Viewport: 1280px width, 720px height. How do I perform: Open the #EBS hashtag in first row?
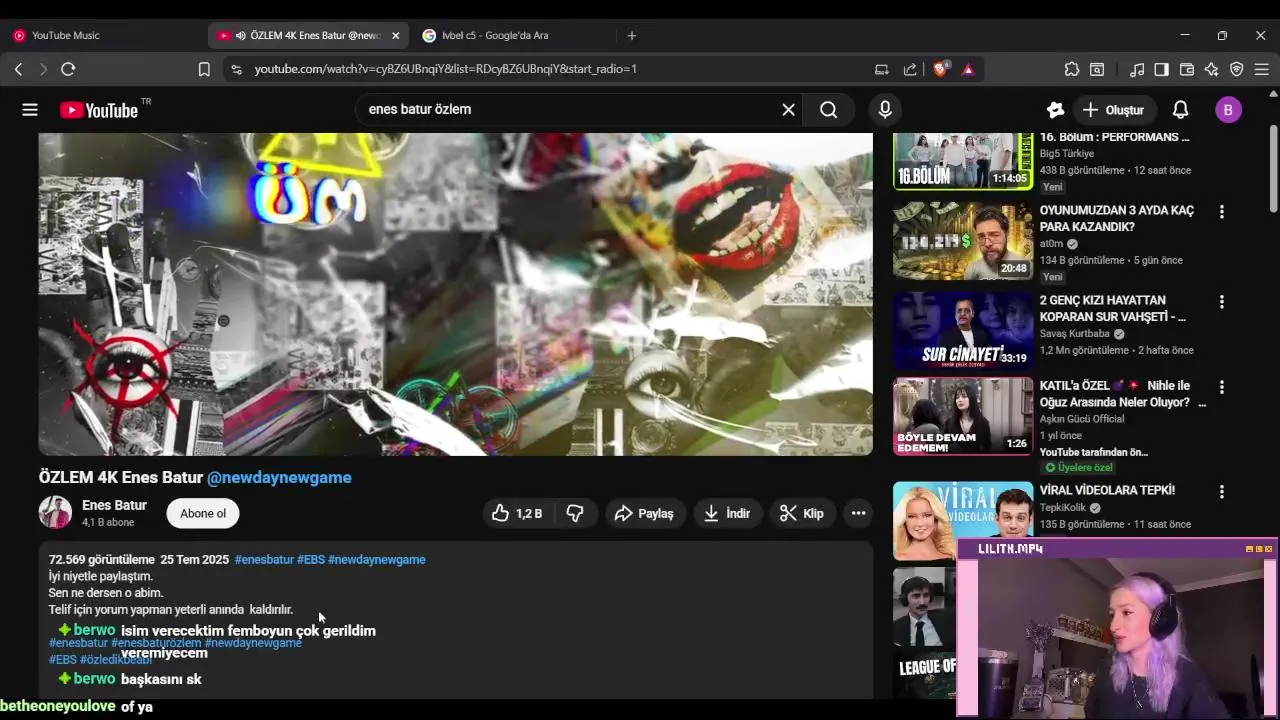pyautogui.click(x=311, y=559)
